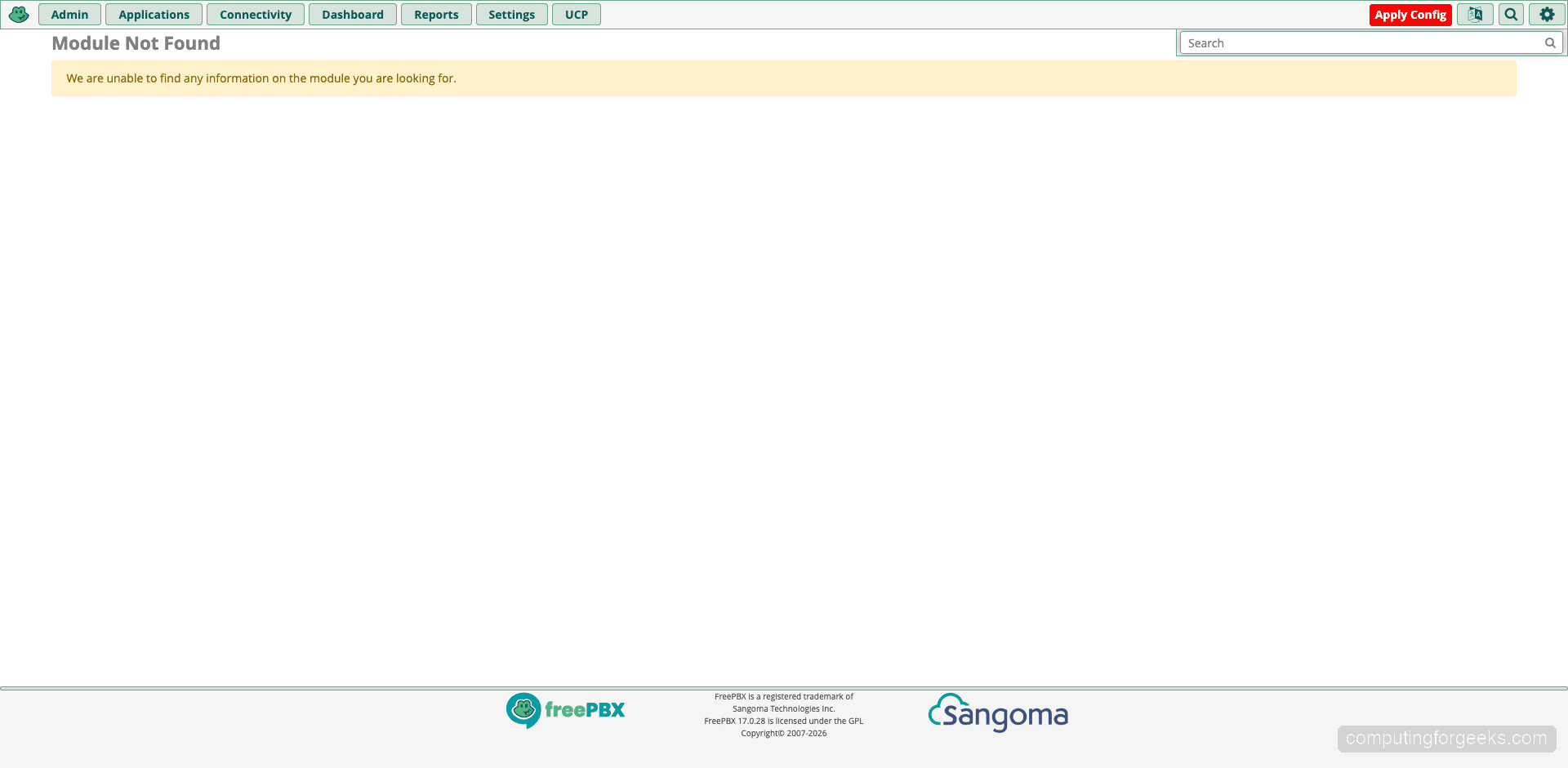
Task: Switch to the UCP section
Action: [576, 14]
